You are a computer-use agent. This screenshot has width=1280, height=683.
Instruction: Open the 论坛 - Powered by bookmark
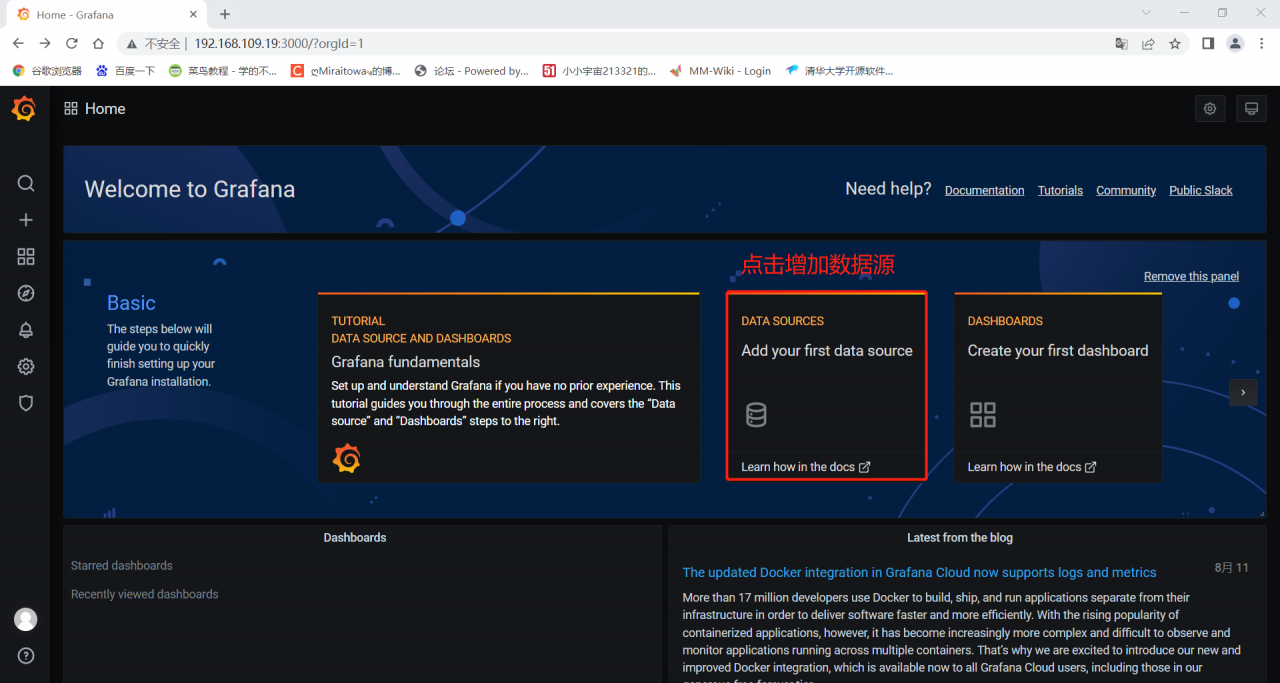pos(471,71)
